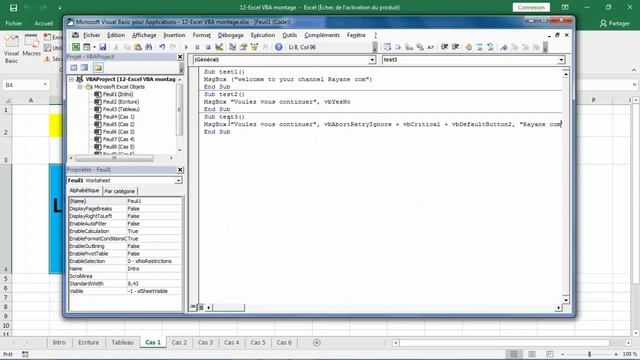Click the Indent icon in Edit toolbar

444,47
